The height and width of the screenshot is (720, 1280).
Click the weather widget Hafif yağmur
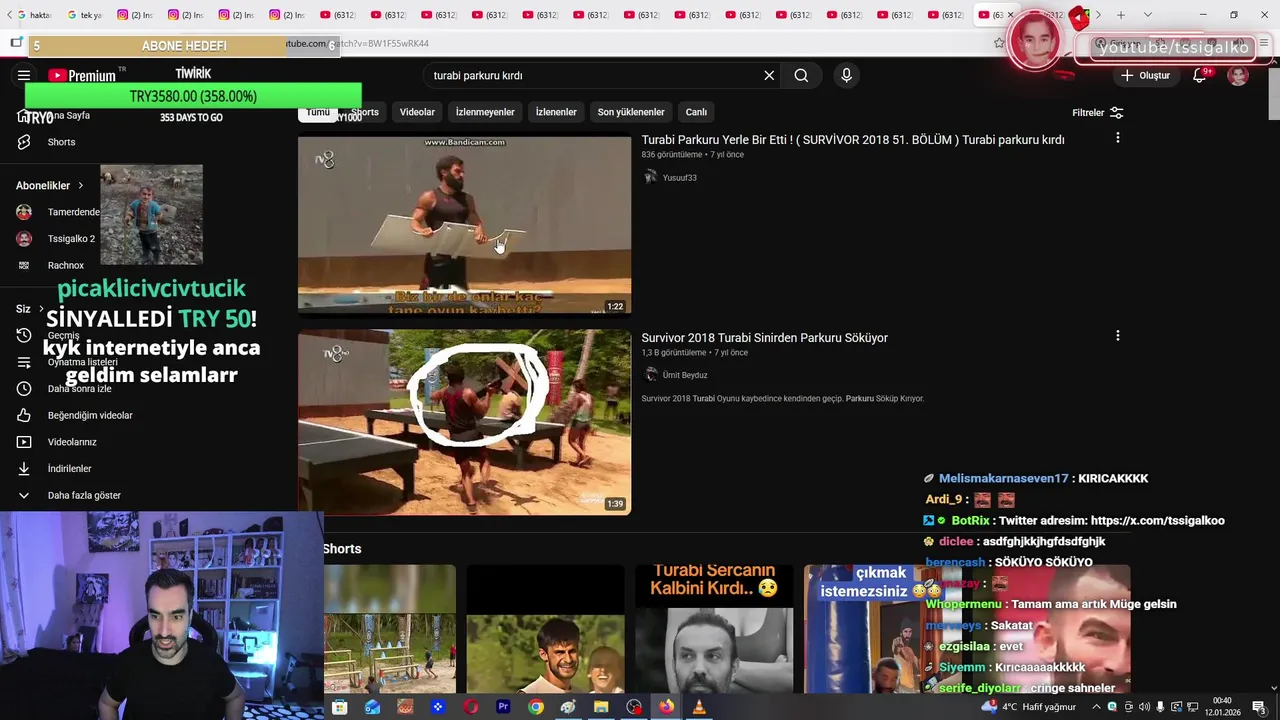[1030, 707]
